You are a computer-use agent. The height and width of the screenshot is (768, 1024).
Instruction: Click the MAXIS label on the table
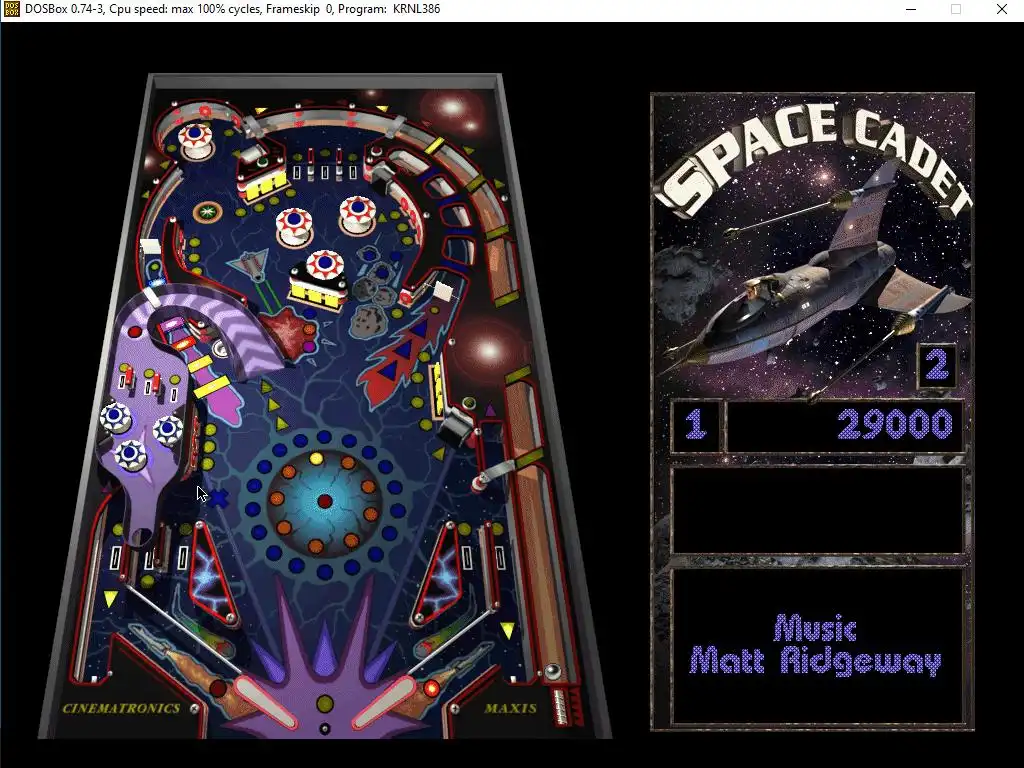point(511,708)
